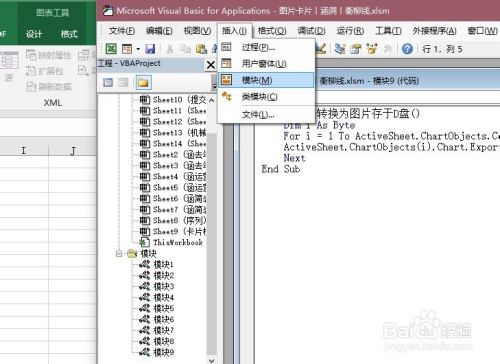Select 模块9 in the modules folder

[157, 352]
